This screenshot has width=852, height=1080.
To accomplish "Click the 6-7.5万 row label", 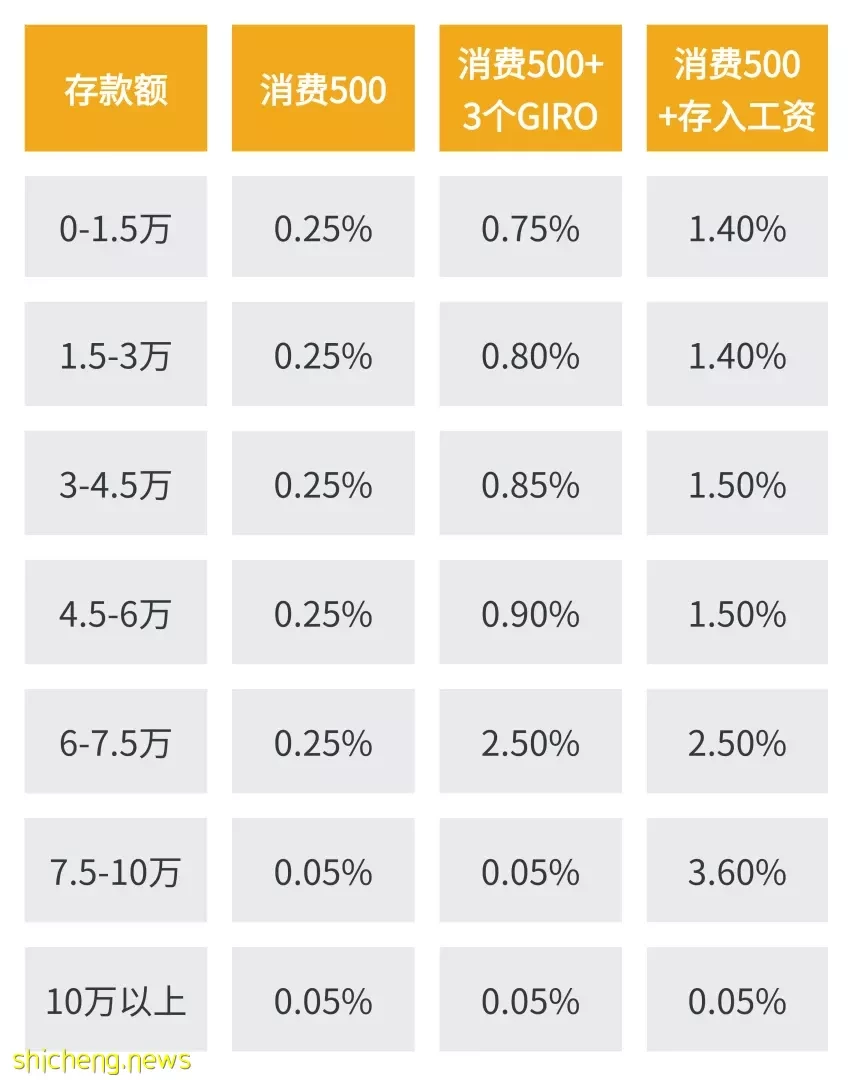I will tap(116, 741).
